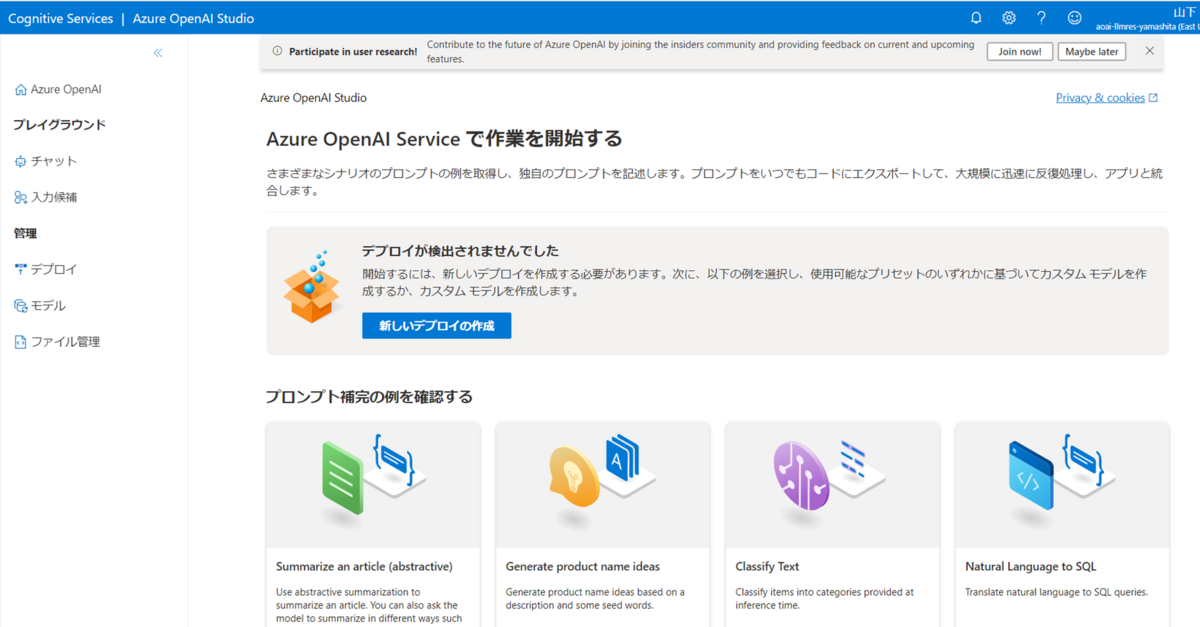This screenshot has height=627, width=1200.
Task: Click 管理 section label in sidebar
Action: [25, 234]
